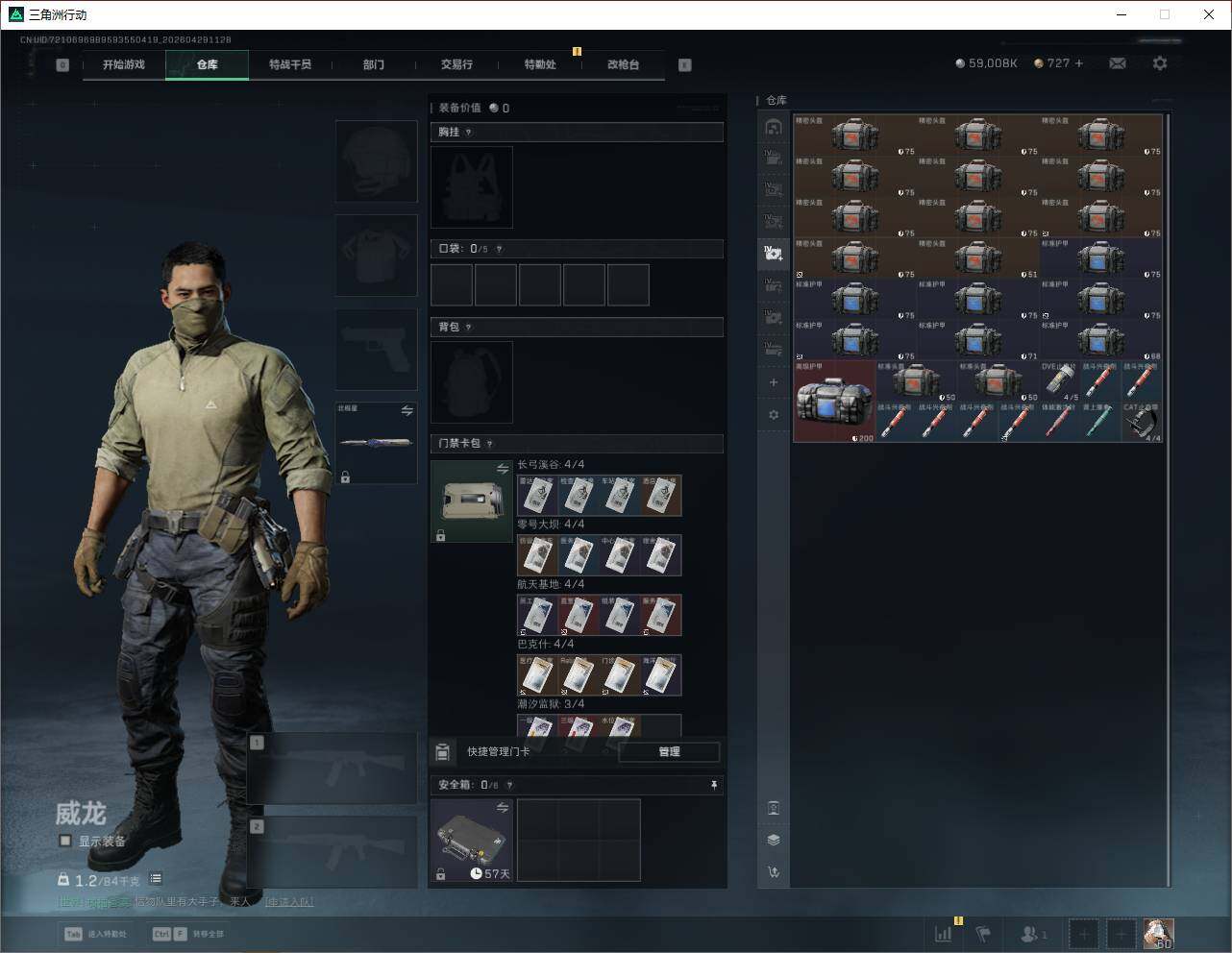Click the empty chest rig slot
The image size is (1232, 953).
pyautogui.click(x=472, y=187)
